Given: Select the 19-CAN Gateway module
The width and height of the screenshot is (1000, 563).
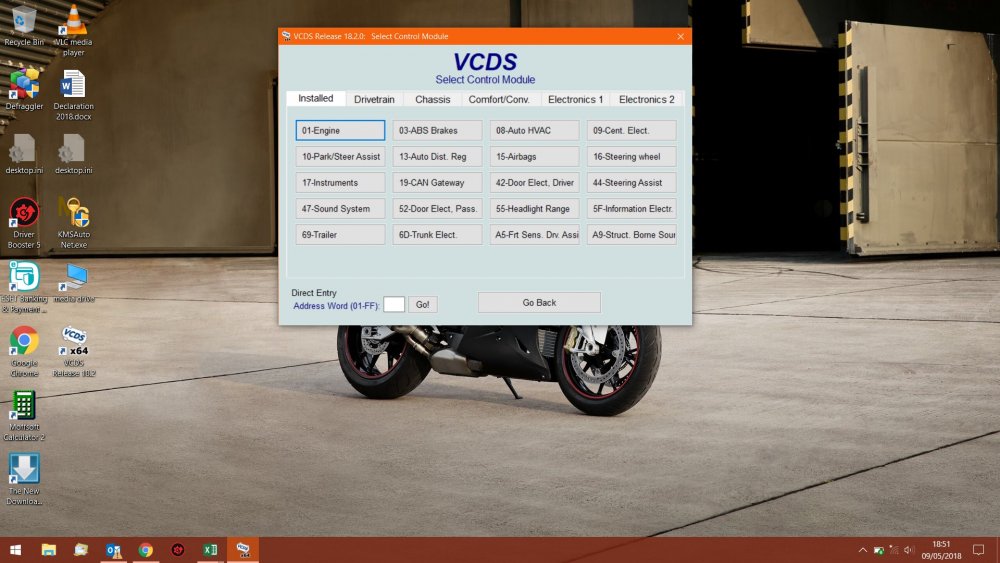Looking at the screenshot, I should (x=437, y=182).
